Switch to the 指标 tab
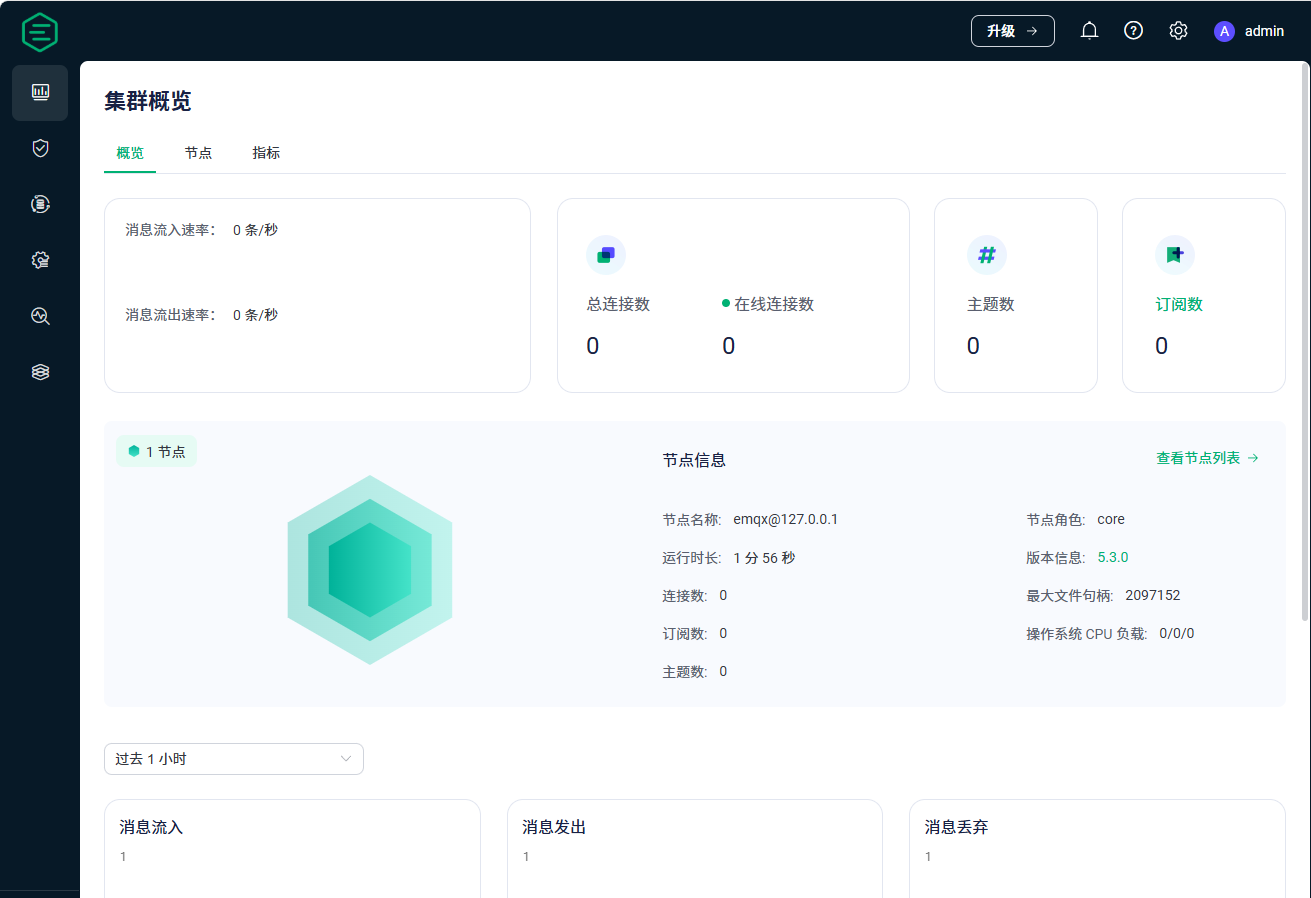The height and width of the screenshot is (898, 1311). (266, 153)
